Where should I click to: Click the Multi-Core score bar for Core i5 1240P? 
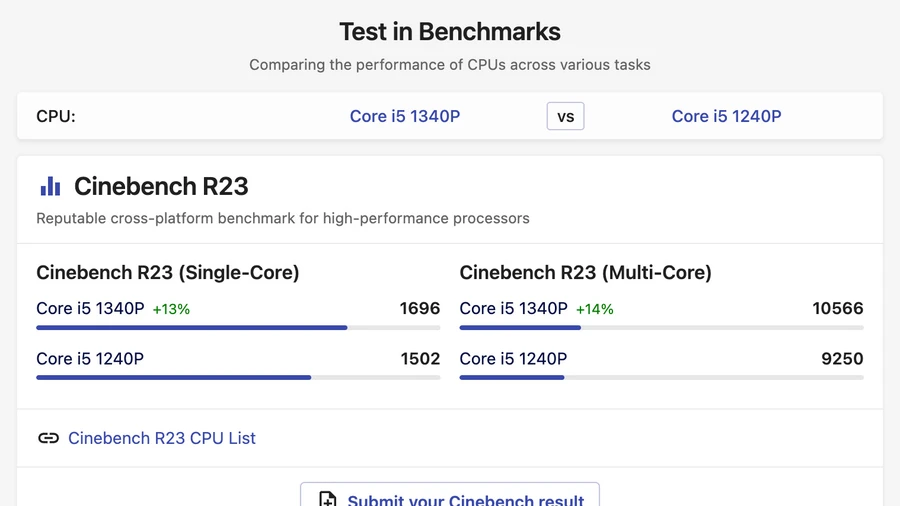tap(661, 377)
